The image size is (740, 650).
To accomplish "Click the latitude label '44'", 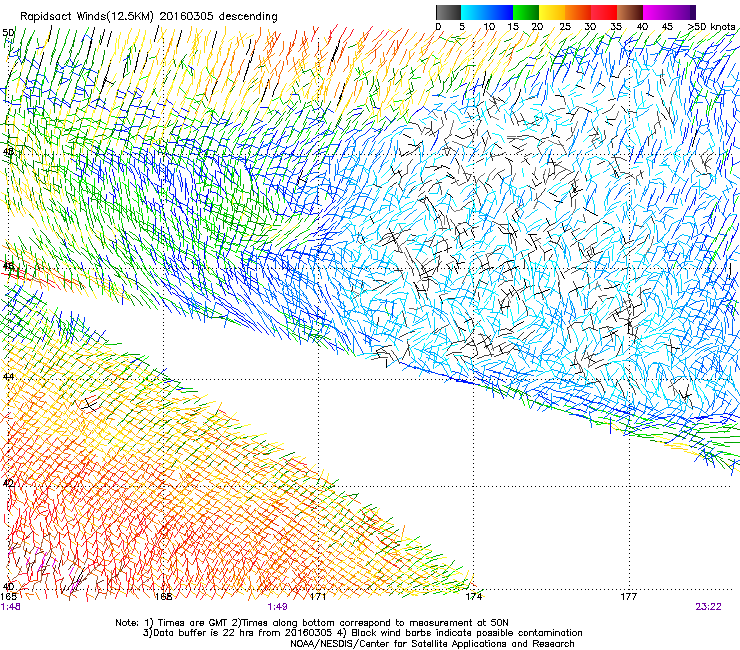I will click(8, 377).
